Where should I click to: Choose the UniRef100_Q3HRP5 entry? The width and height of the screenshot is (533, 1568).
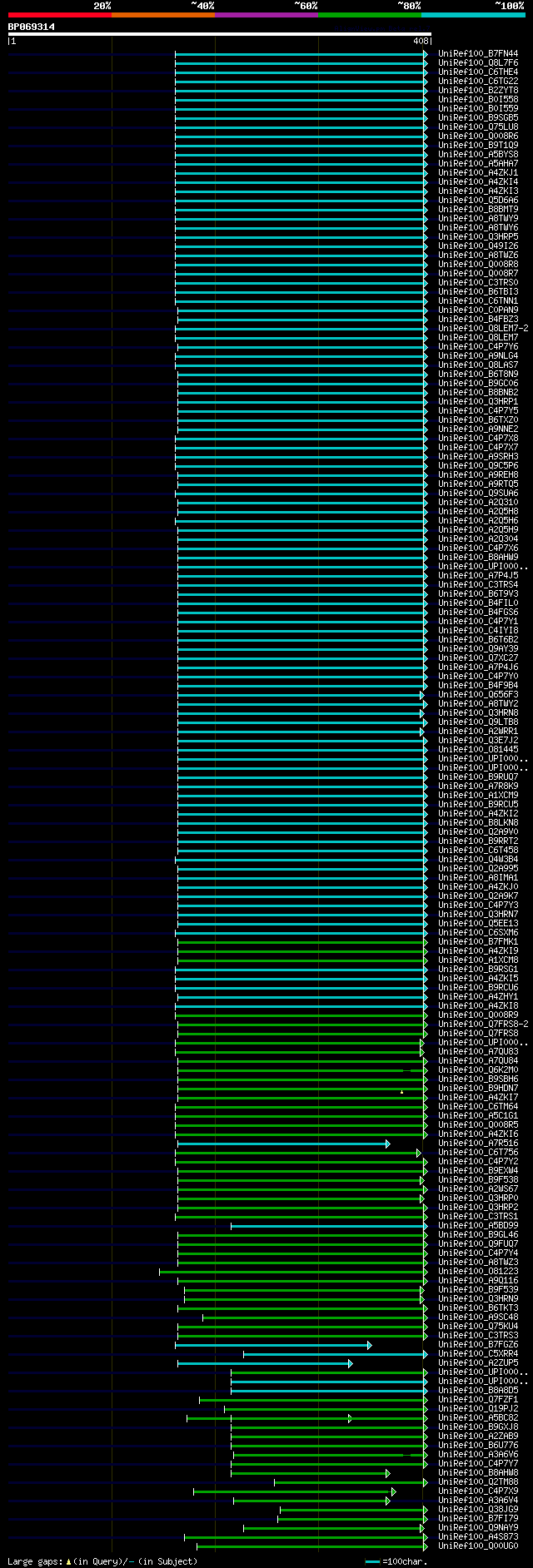[x=478, y=237]
